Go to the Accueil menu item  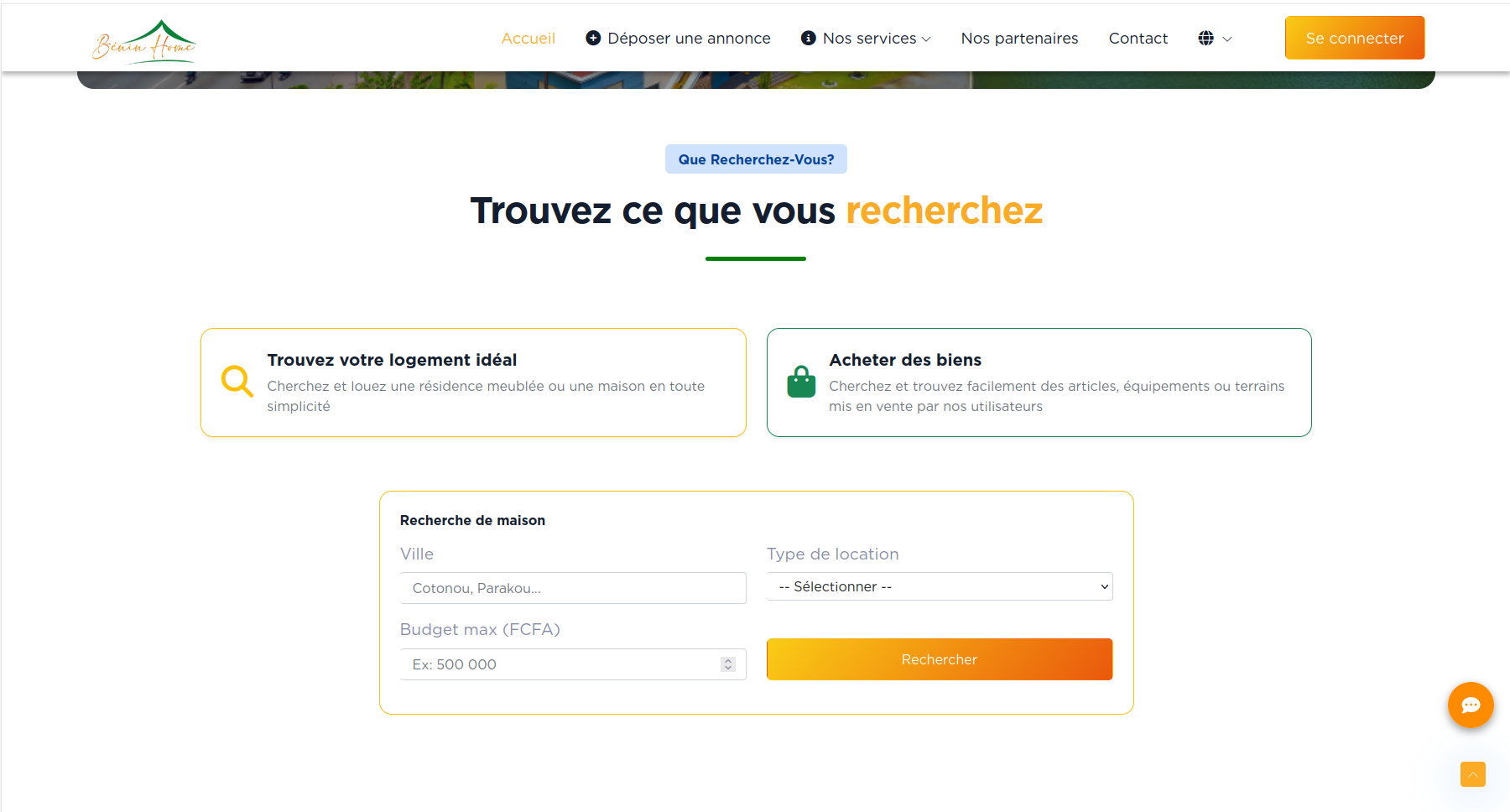pyautogui.click(x=528, y=38)
